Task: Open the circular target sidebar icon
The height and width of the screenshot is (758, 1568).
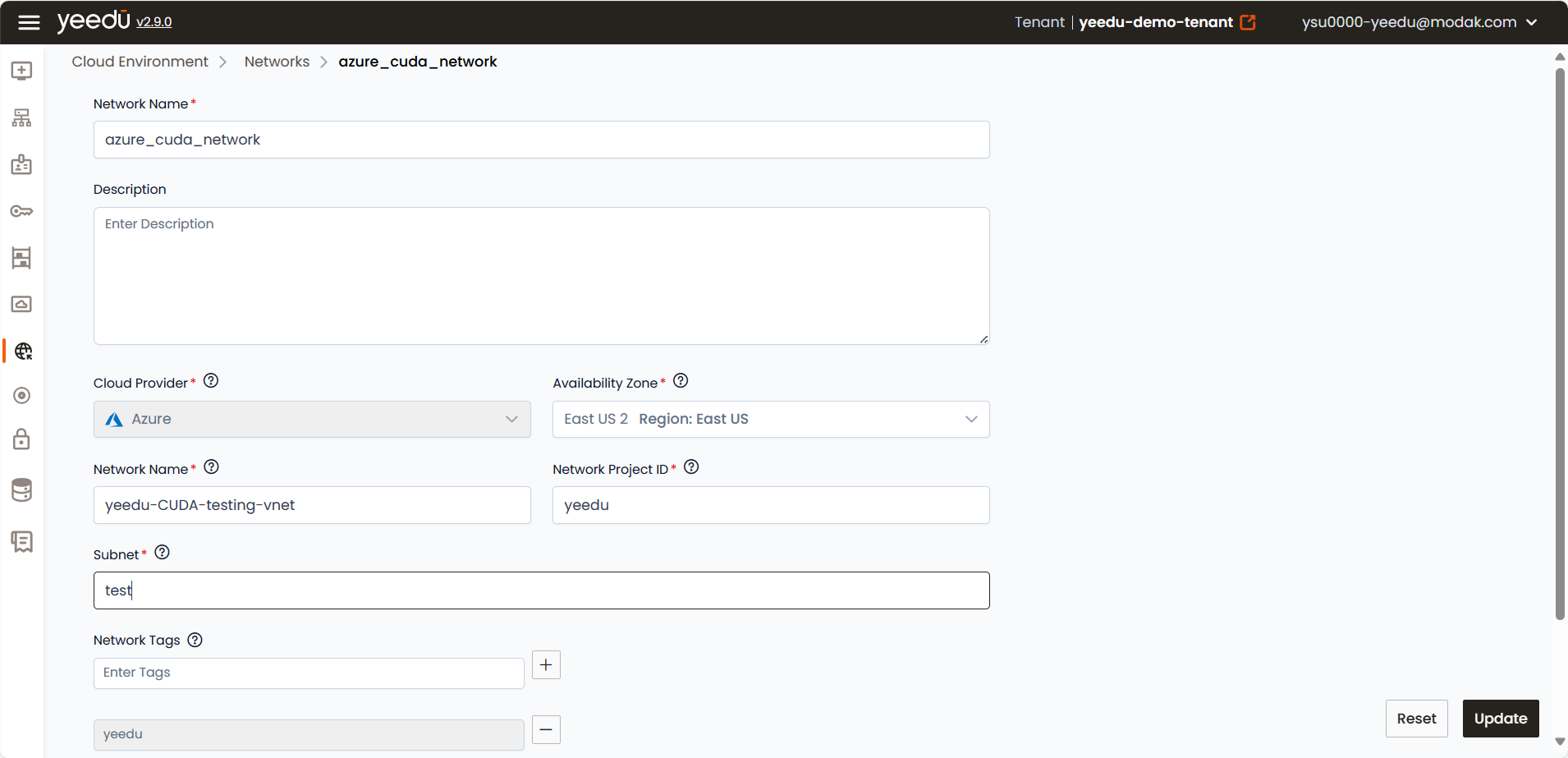Action: coord(22,396)
